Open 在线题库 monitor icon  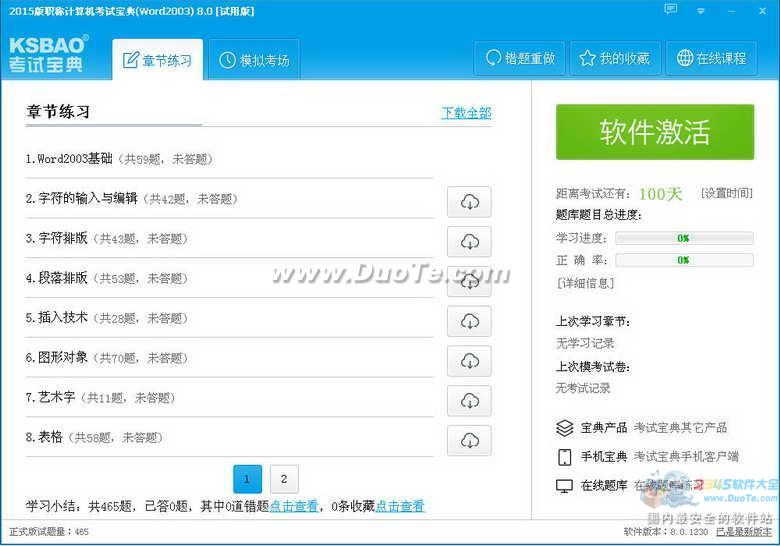[x=565, y=486]
